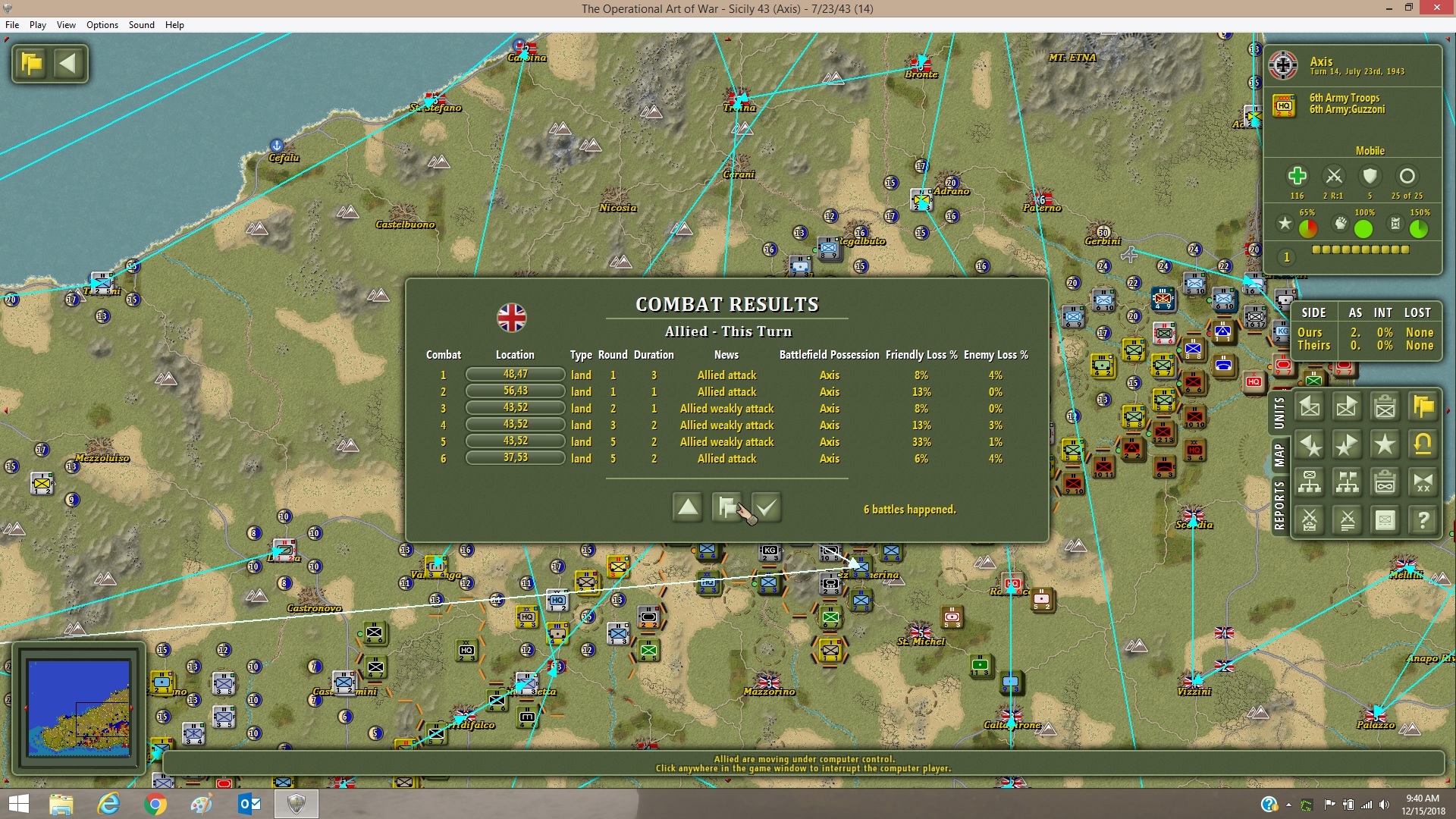Open the Sound menu
This screenshot has height=819, width=1456.
142,25
